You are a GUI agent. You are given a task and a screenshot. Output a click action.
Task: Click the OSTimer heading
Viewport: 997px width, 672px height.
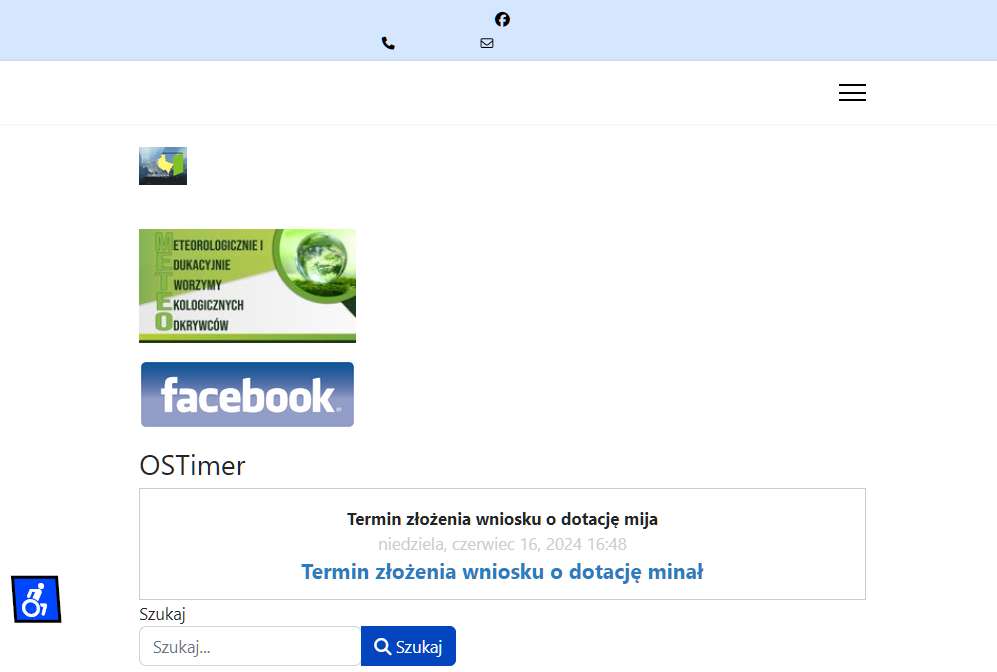(192, 465)
